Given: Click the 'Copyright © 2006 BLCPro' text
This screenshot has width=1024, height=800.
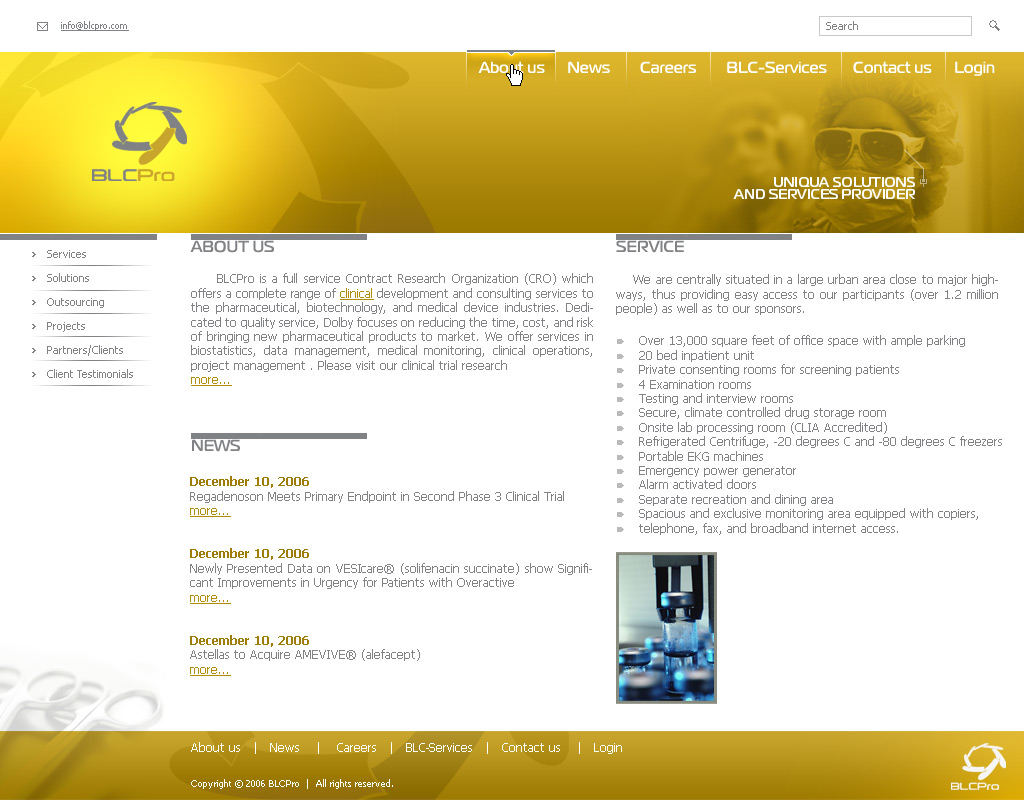Looking at the screenshot, I should coord(245,784).
